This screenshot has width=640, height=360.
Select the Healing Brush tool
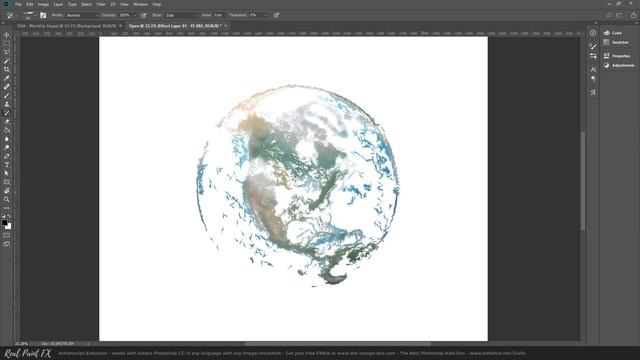pos(7,87)
